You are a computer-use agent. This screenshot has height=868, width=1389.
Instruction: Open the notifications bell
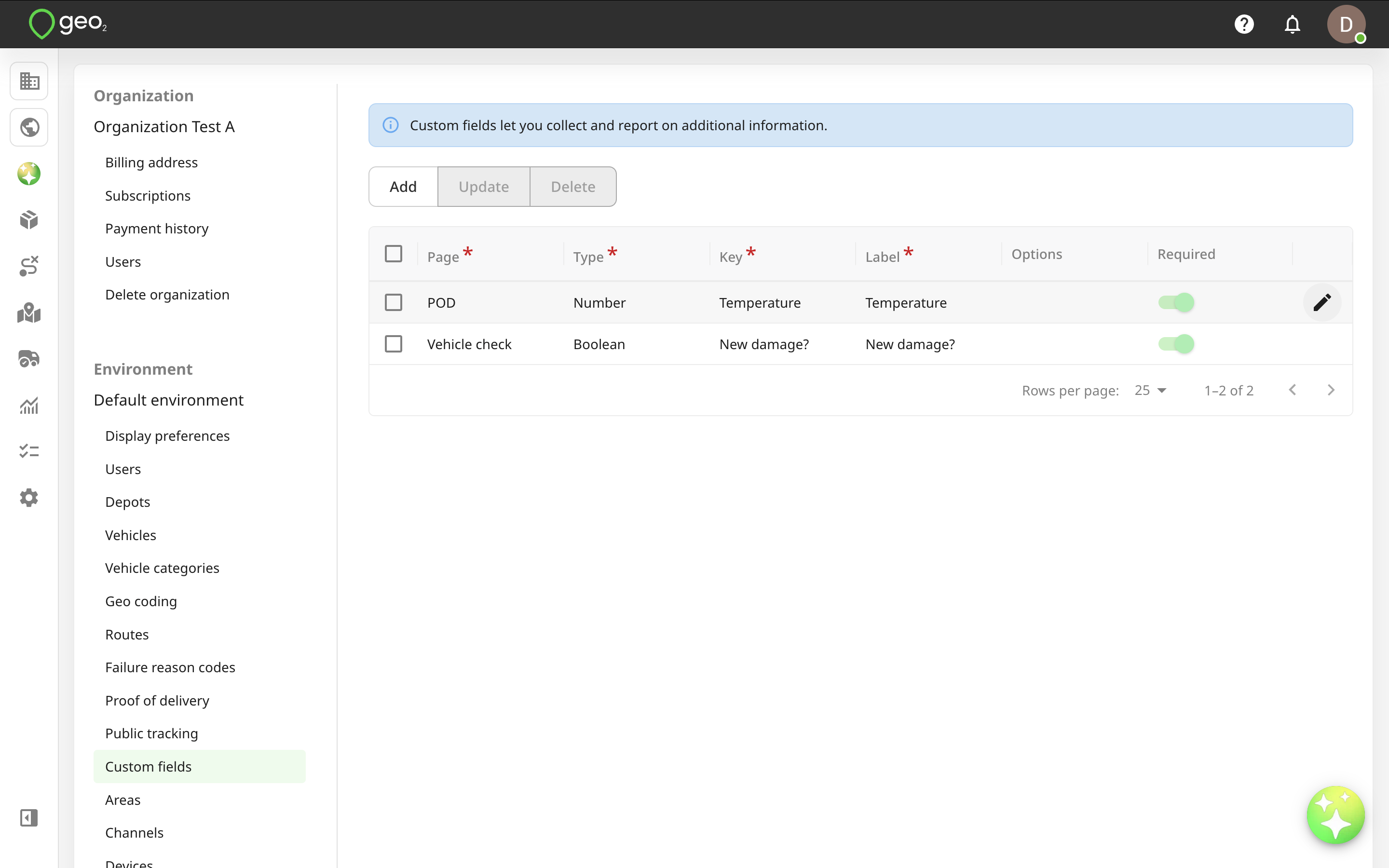[x=1292, y=24]
